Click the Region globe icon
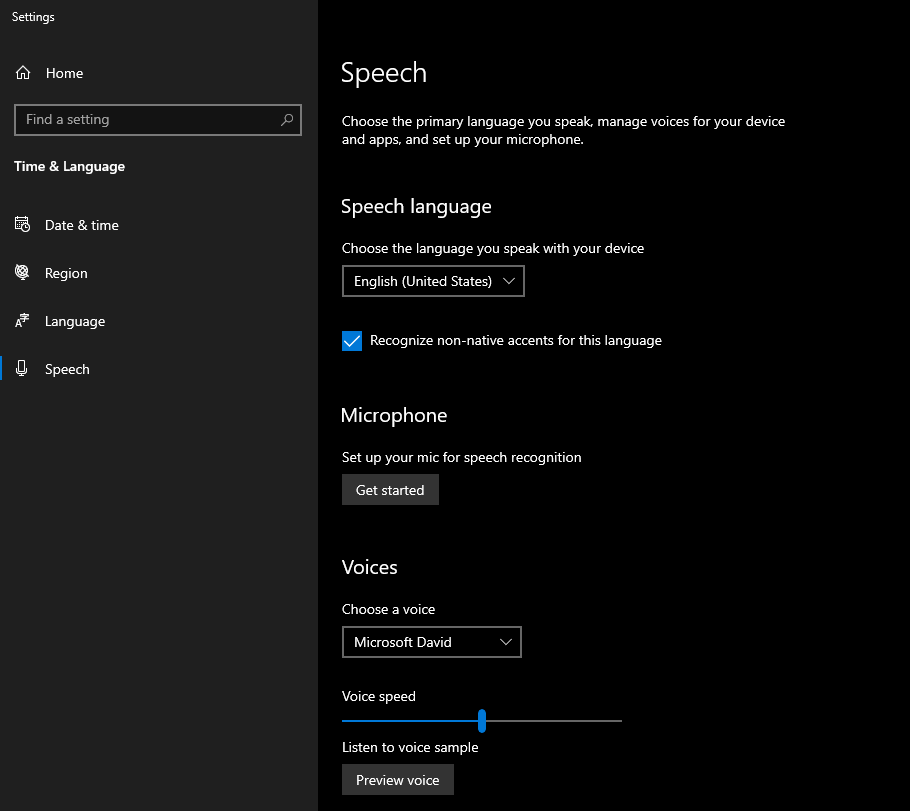The height and width of the screenshot is (811, 910). pos(23,273)
